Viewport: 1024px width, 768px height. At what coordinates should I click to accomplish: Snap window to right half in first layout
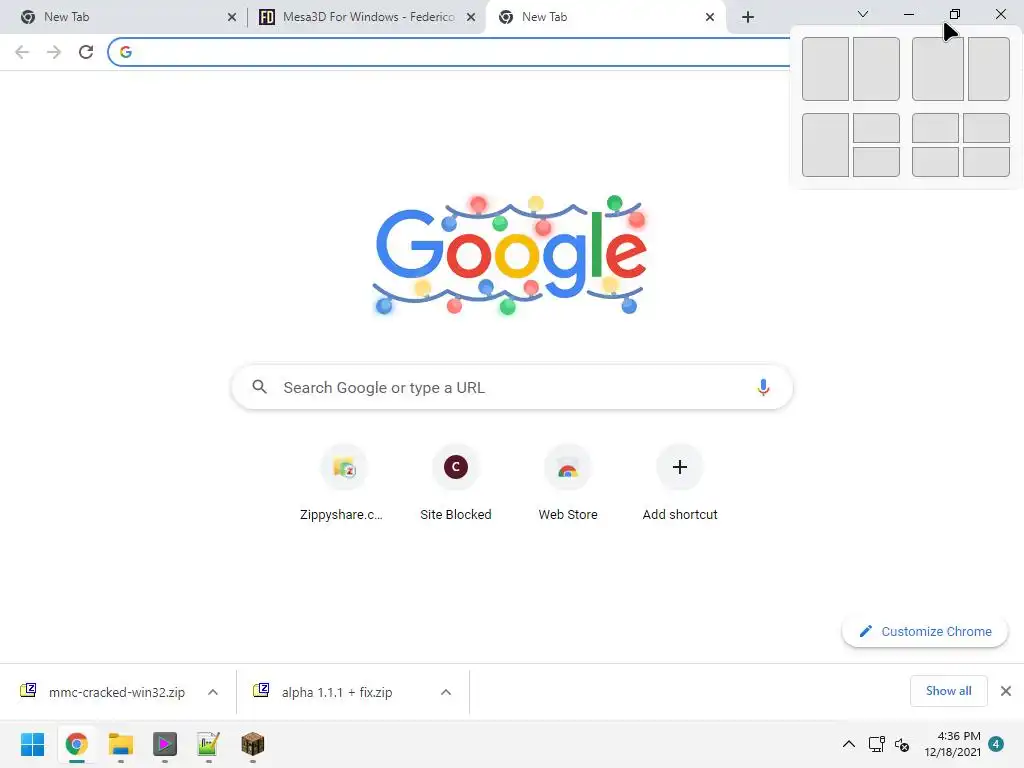tap(876, 69)
